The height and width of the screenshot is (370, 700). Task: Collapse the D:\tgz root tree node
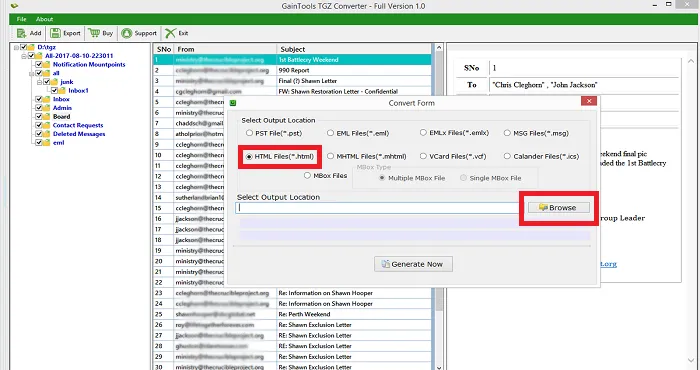17,47
